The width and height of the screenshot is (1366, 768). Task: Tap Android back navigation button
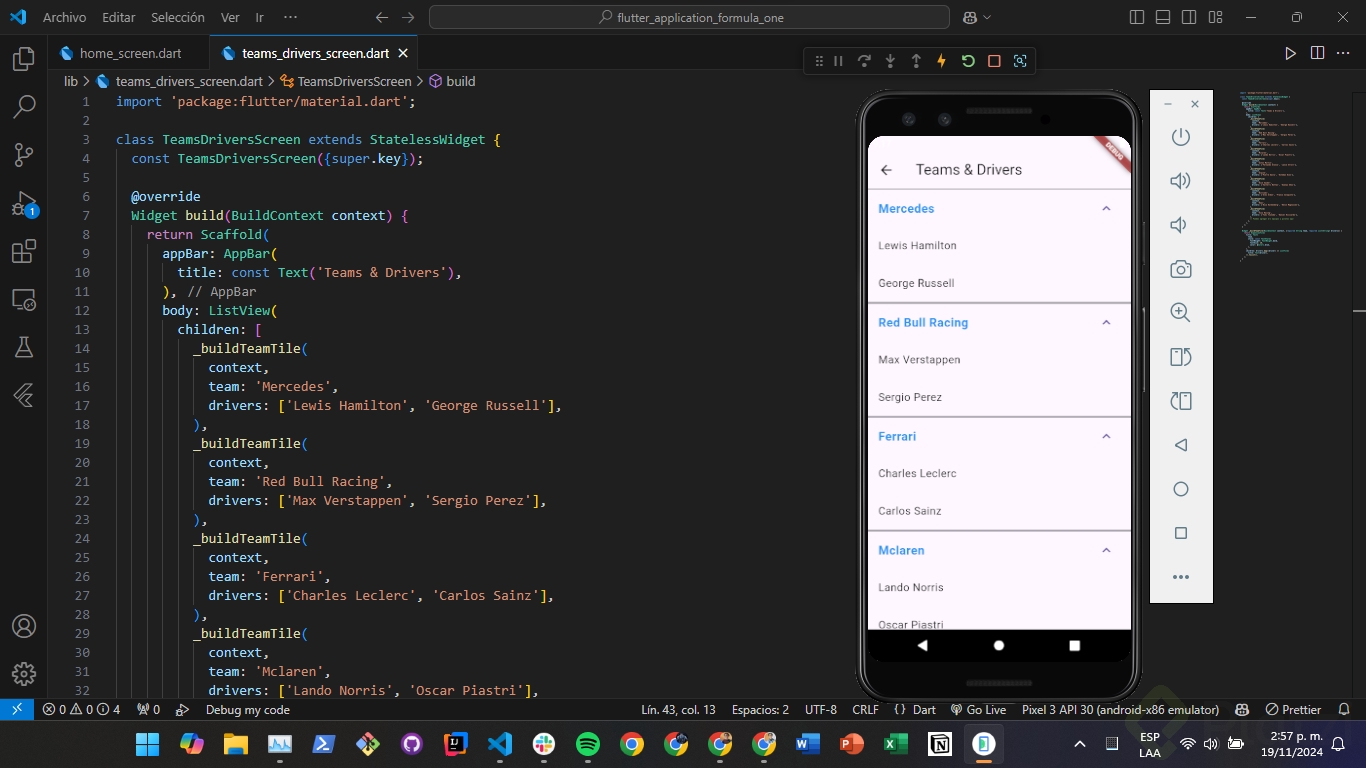922,646
